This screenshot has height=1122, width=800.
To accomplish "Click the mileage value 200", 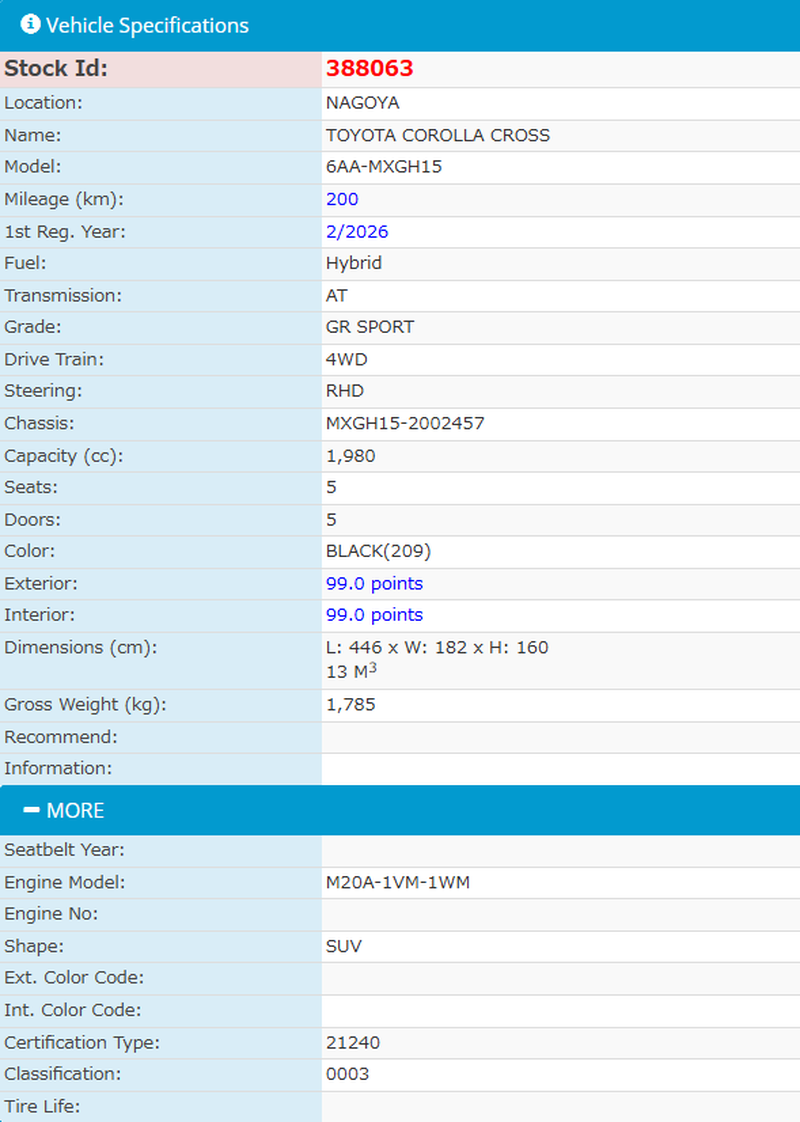I will coord(342,199).
